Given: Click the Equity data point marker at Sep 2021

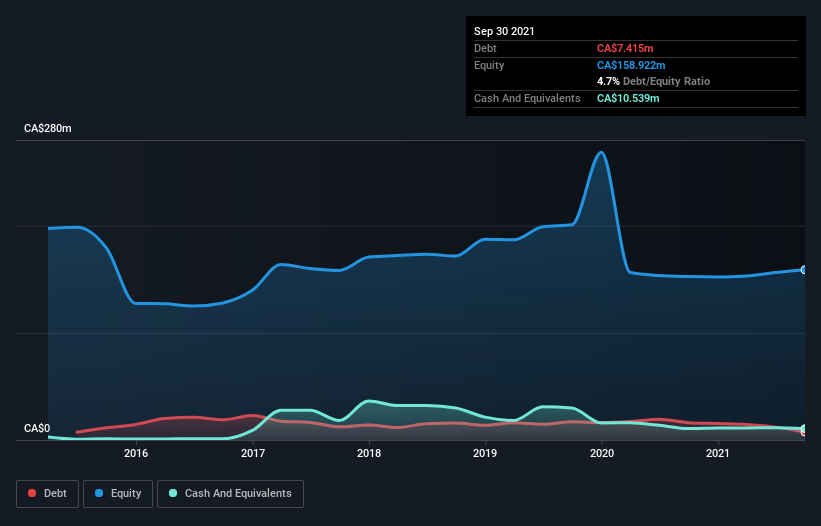Looking at the screenshot, I should pyautogui.click(x=804, y=270).
